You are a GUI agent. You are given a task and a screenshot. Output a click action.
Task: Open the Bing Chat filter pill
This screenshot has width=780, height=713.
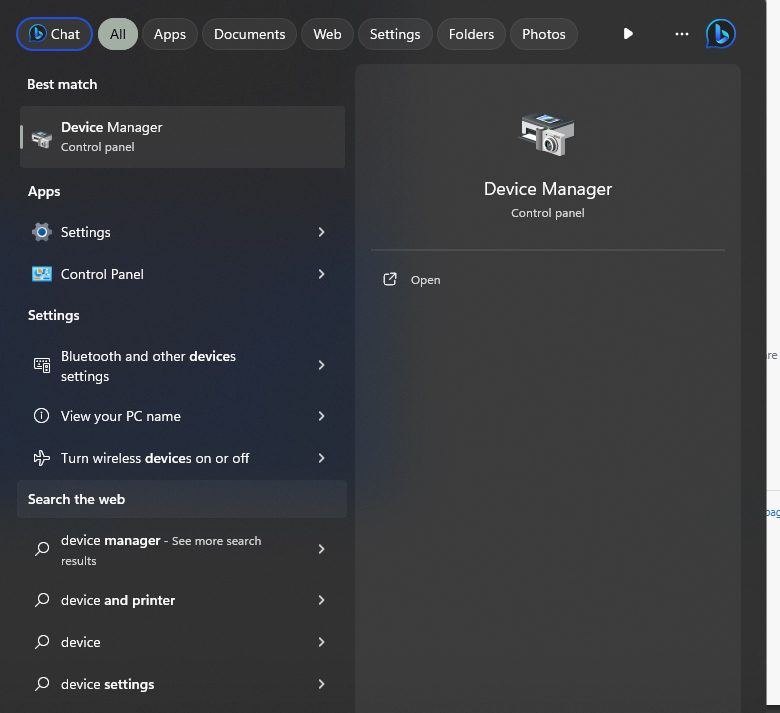[54, 34]
